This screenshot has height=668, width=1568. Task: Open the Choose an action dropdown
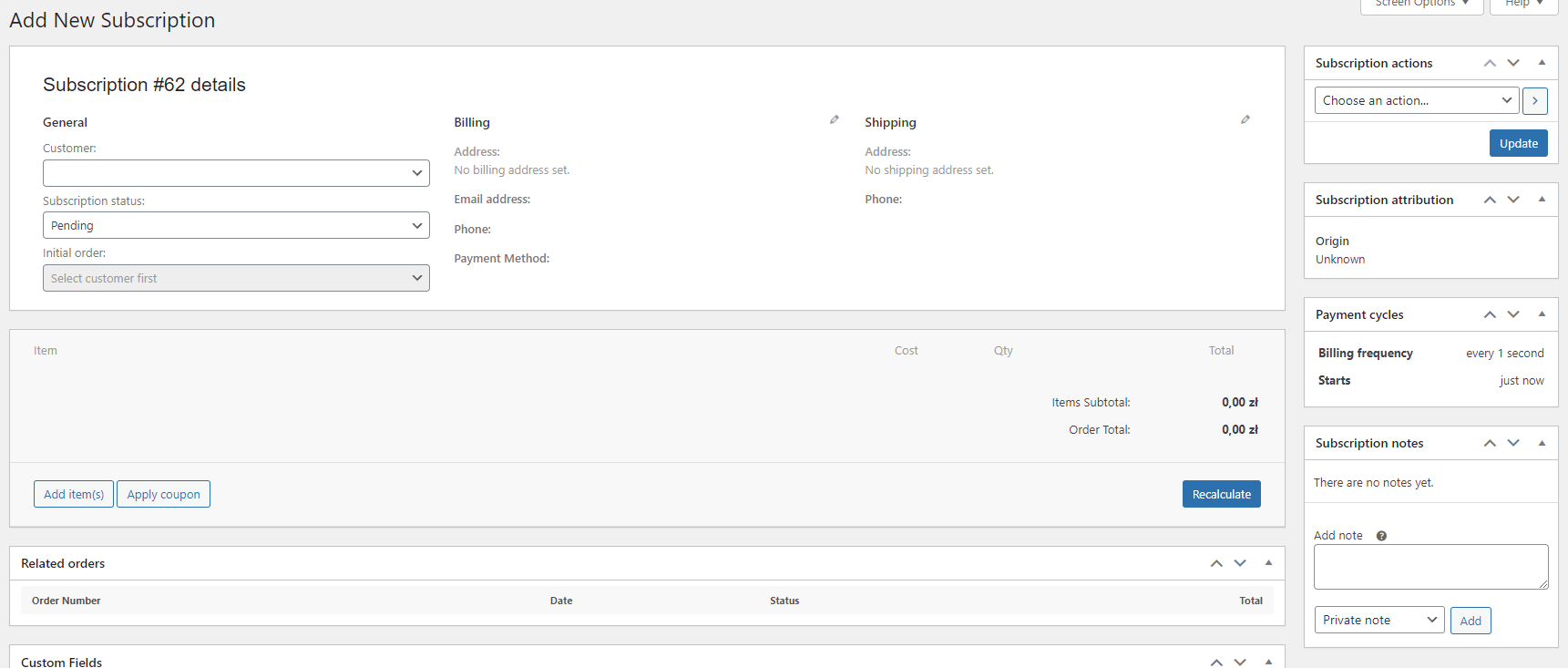coord(1416,100)
